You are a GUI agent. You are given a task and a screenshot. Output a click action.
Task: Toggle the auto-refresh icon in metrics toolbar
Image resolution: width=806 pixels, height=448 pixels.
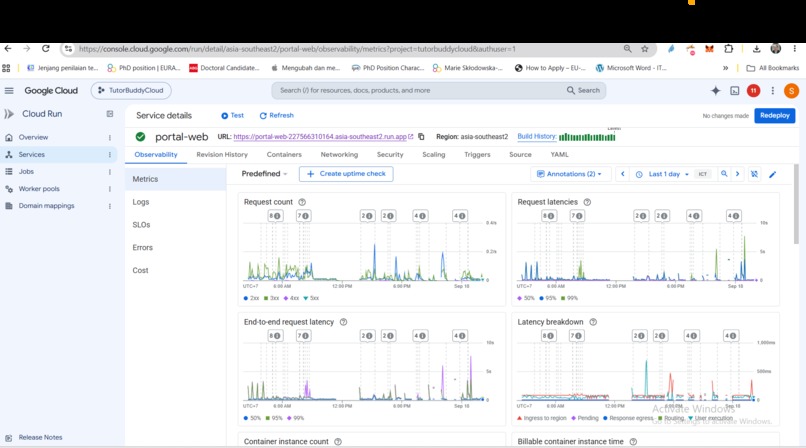point(754,174)
